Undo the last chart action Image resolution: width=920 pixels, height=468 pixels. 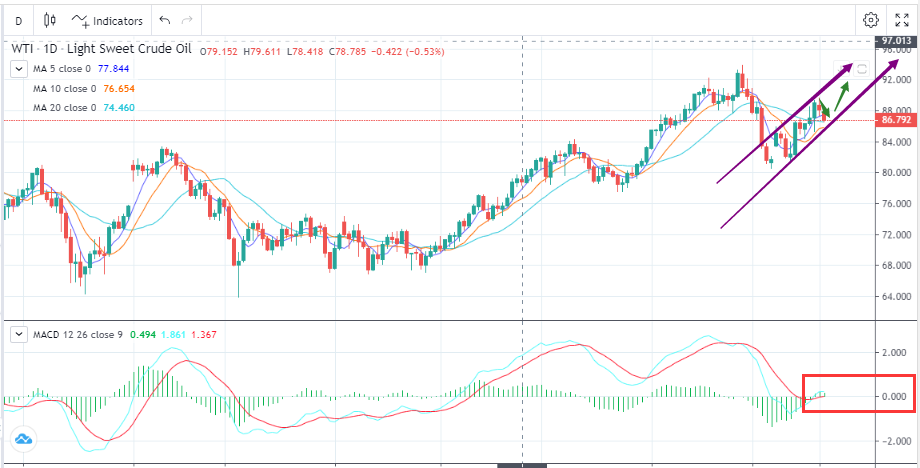click(165, 20)
